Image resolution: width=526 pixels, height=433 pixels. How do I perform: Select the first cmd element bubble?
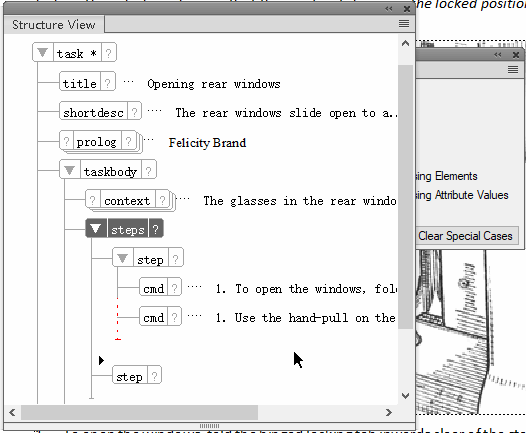[154, 288]
